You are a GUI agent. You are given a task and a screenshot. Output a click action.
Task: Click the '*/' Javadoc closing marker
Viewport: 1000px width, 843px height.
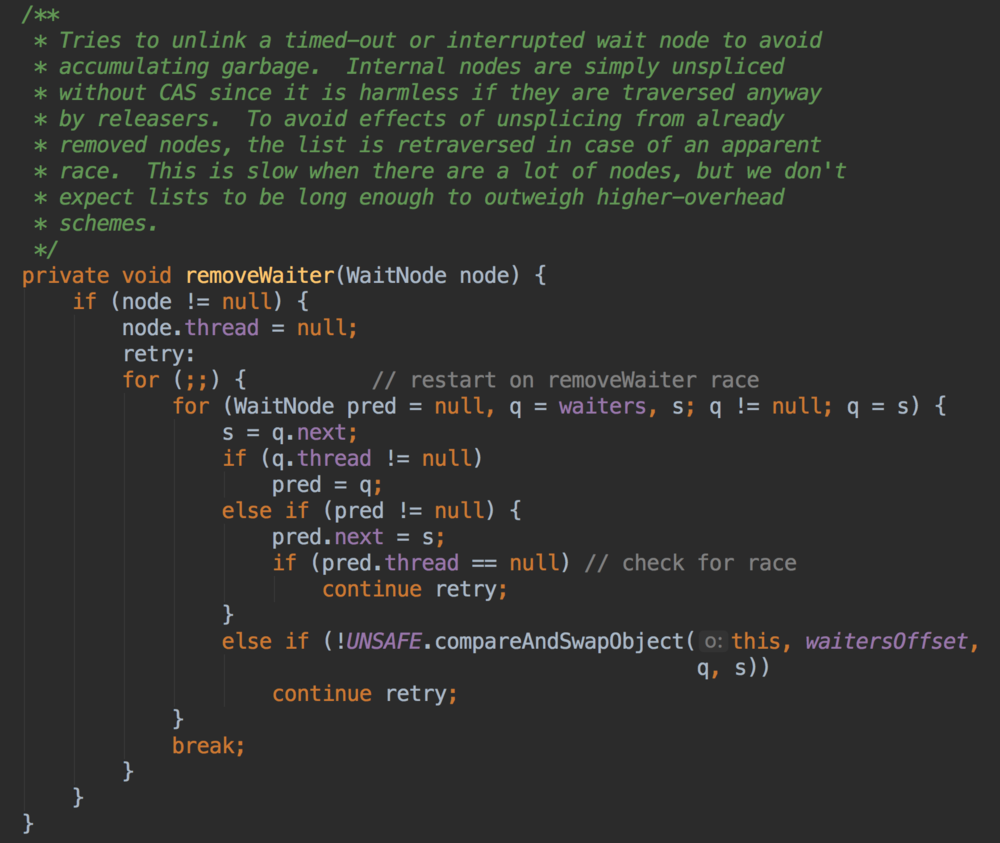[x=47, y=249]
